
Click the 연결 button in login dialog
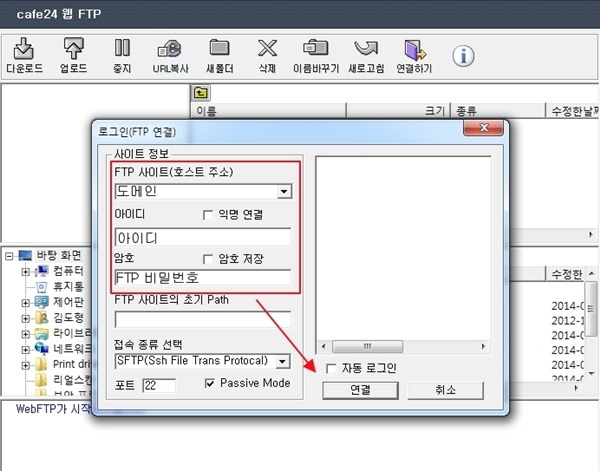point(361,391)
